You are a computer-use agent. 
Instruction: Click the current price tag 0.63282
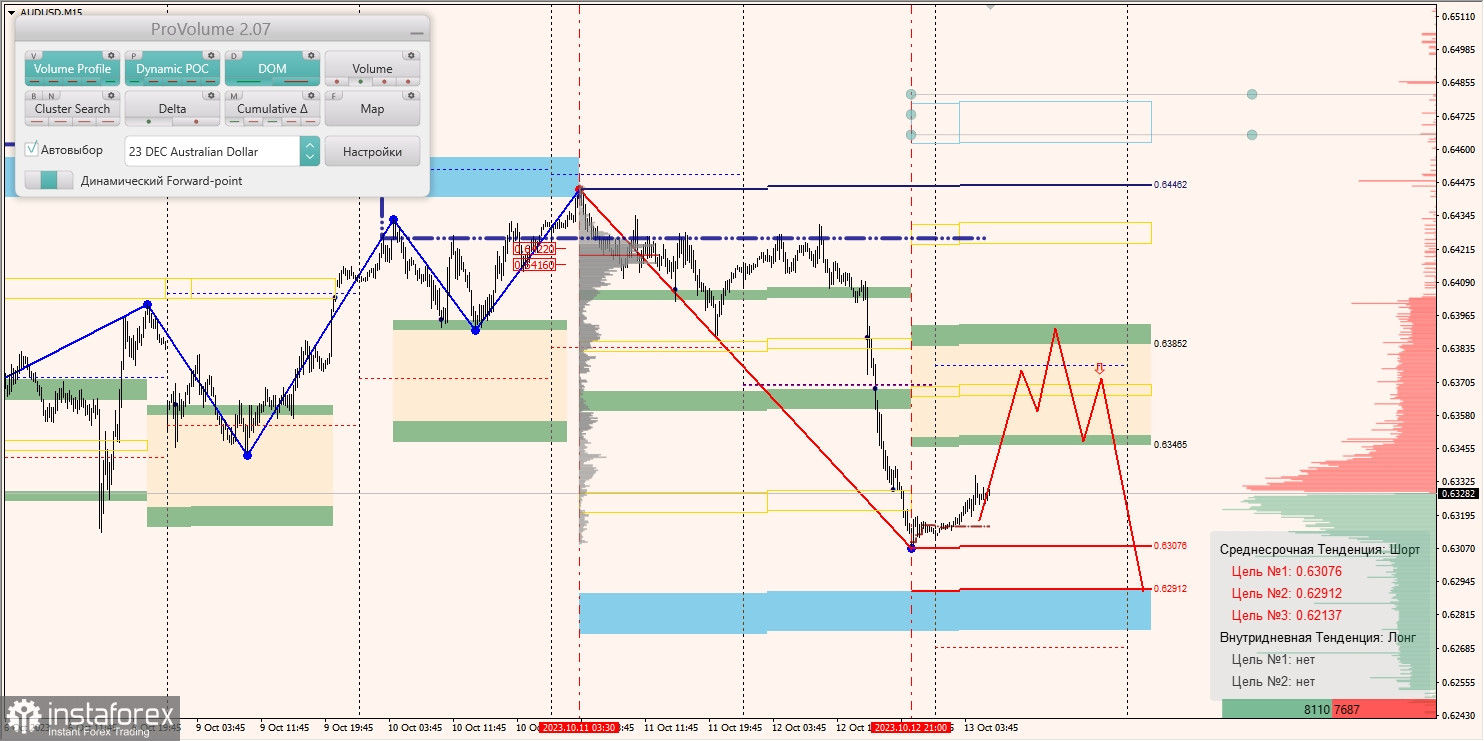pyautogui.click(x=1460, y=493)
